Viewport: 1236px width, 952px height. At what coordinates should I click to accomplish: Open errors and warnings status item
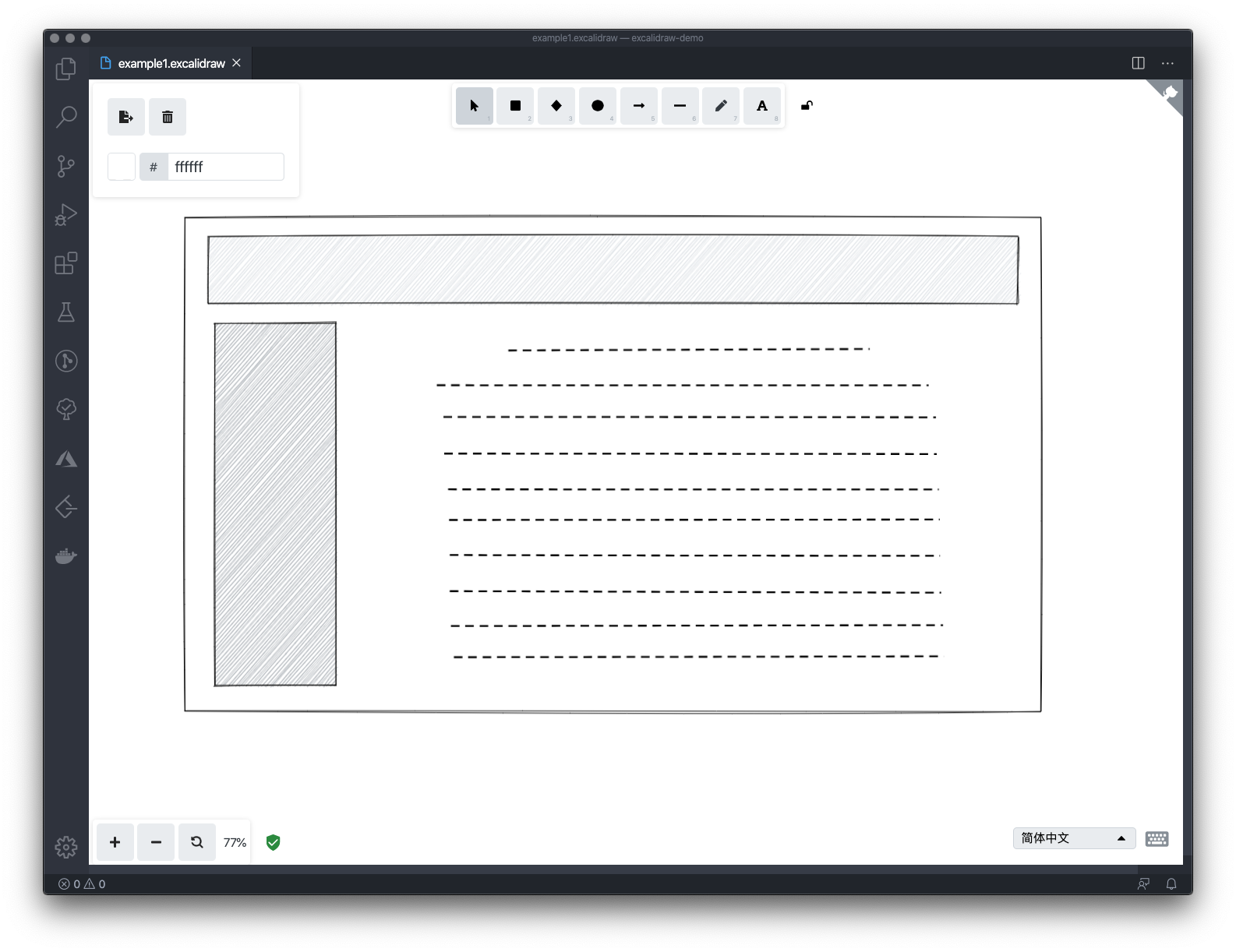[x=82, y=884]
